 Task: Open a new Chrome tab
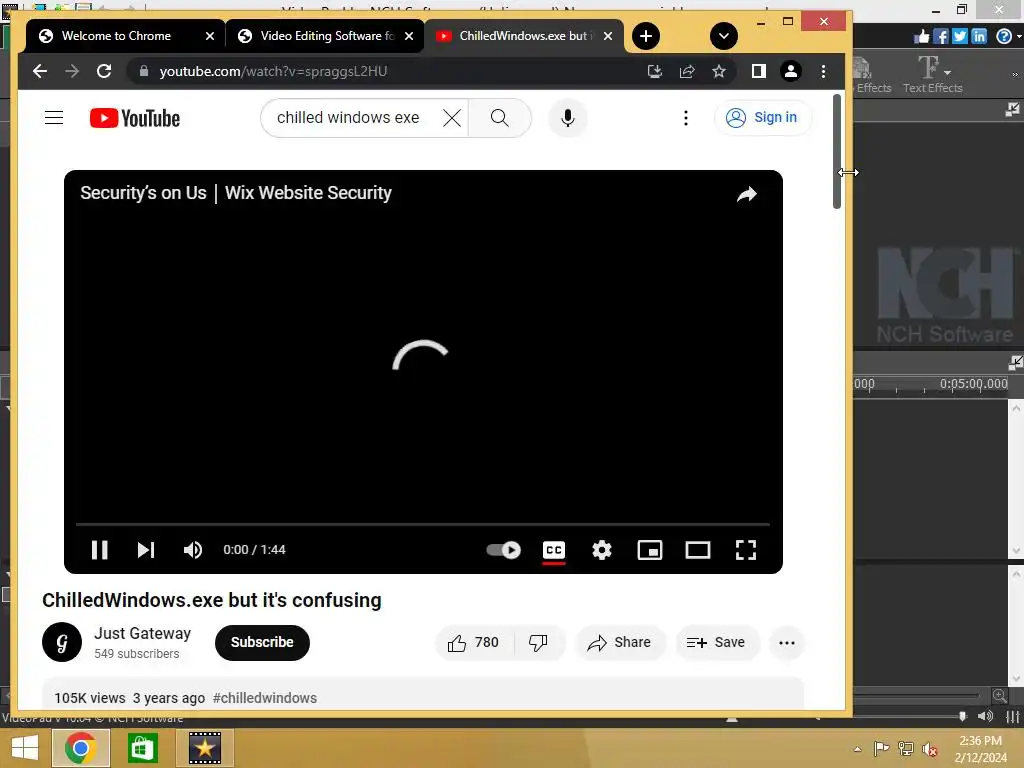tap(646, 36)
